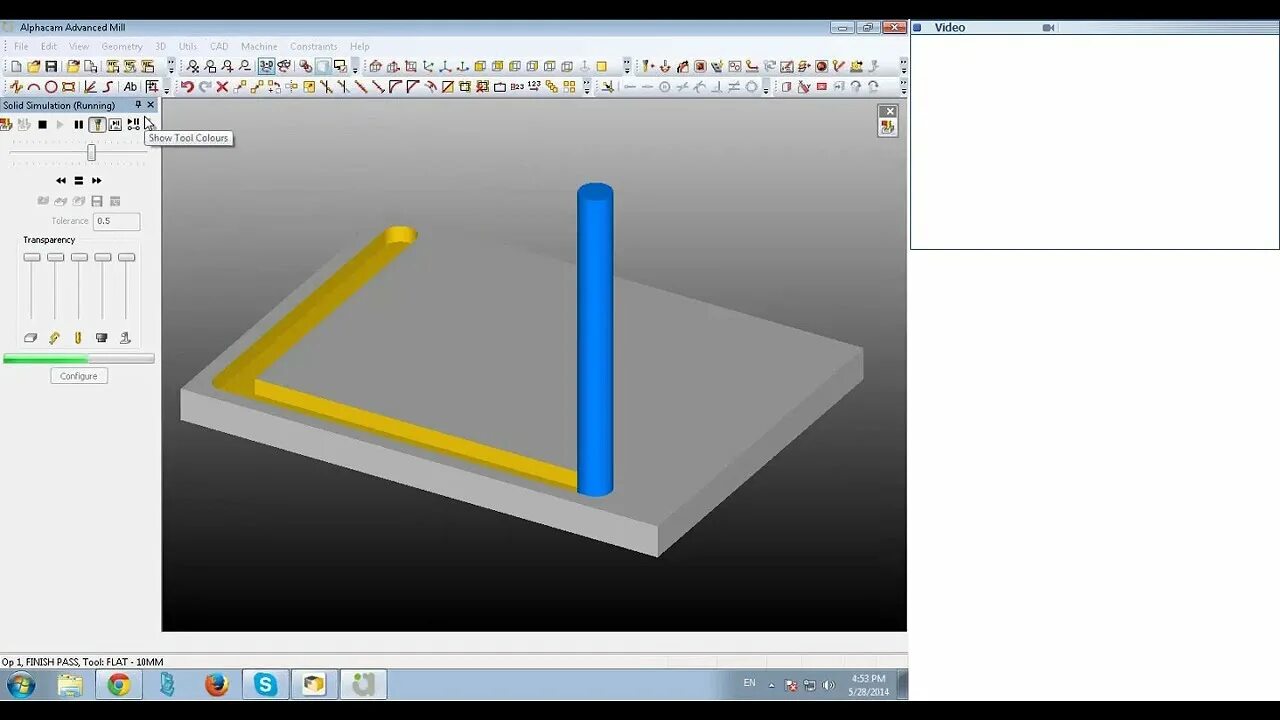Slow simulation with rewind arrows
This screenshot has width=1280, height=720.
click(61, 181)
